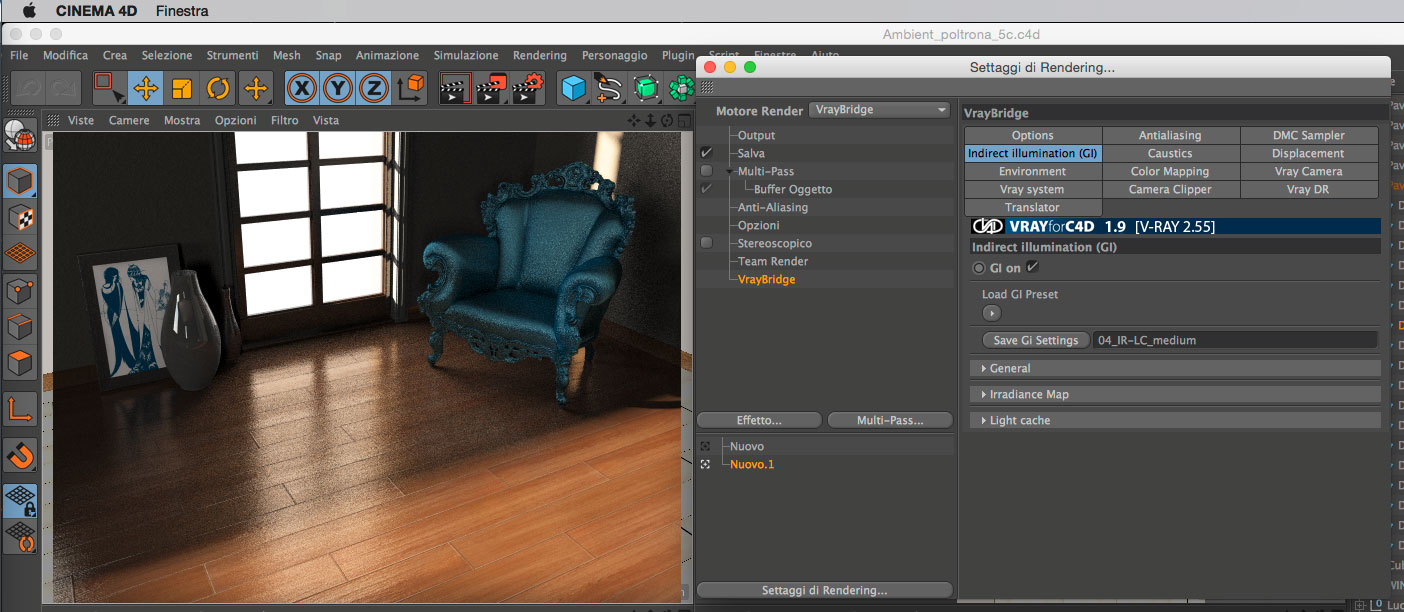1404x612 pixels.
Task: Toggle the GI on checkbox
Action: pos(1033,267)
